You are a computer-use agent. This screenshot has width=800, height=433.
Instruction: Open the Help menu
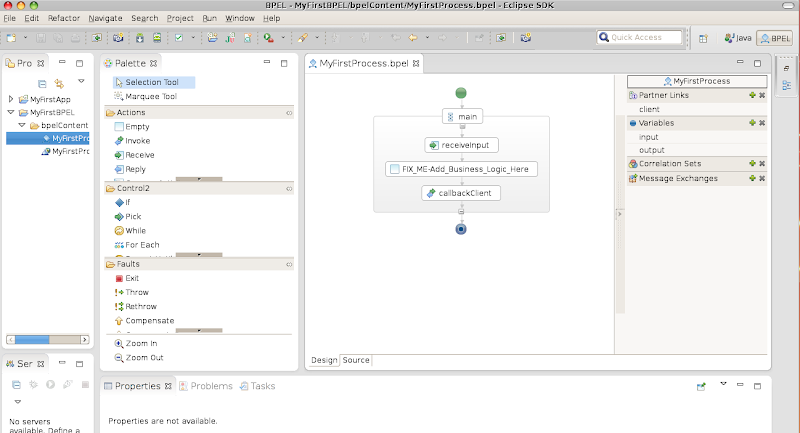(271, 18)
